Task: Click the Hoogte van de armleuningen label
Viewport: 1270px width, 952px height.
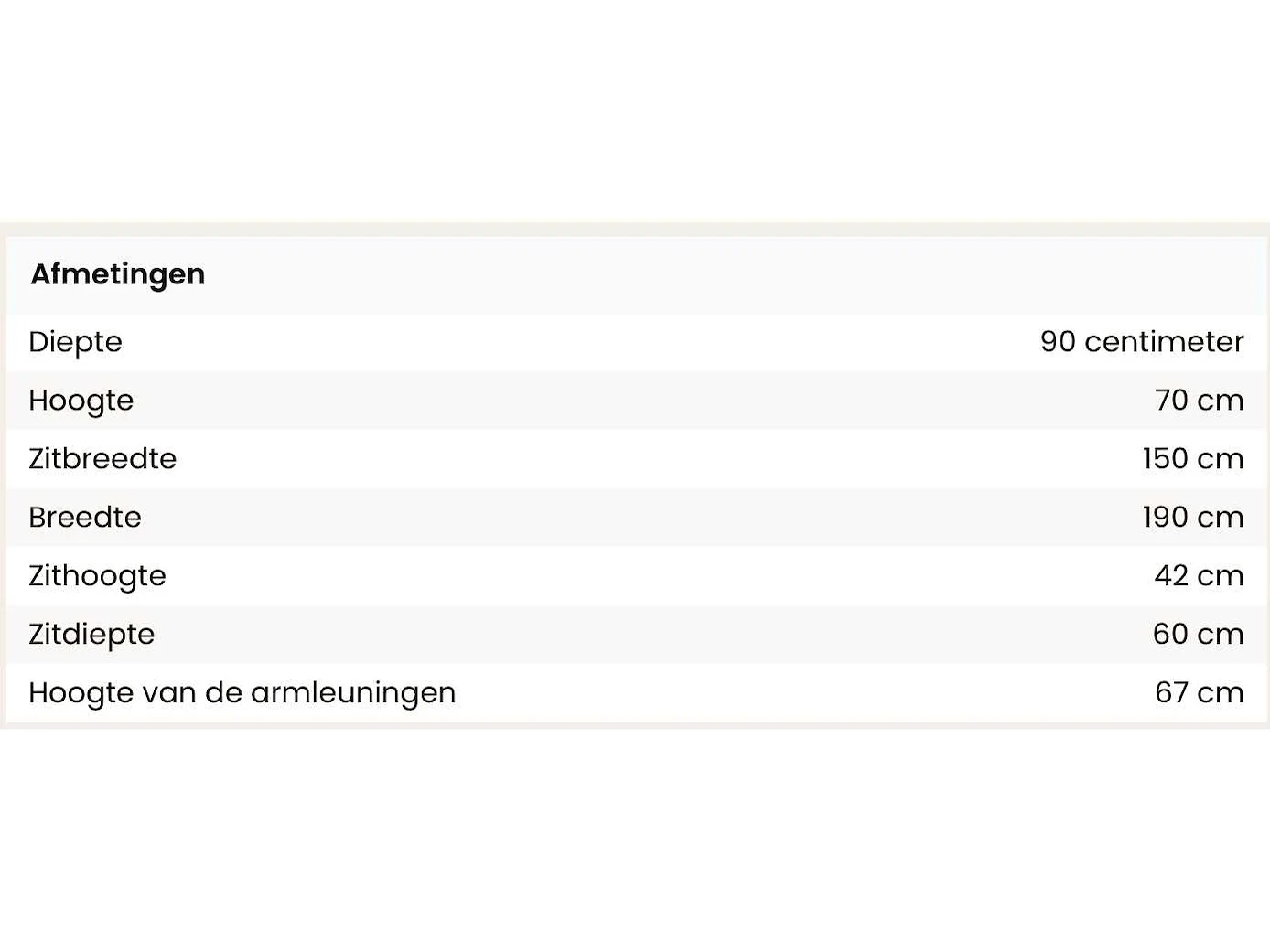Action: [x=242, y=693]
